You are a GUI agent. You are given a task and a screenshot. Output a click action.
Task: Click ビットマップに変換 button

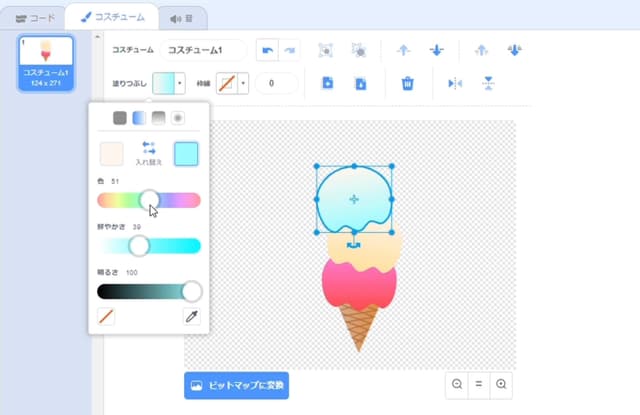pyautogui.click(x=236, y=385)
